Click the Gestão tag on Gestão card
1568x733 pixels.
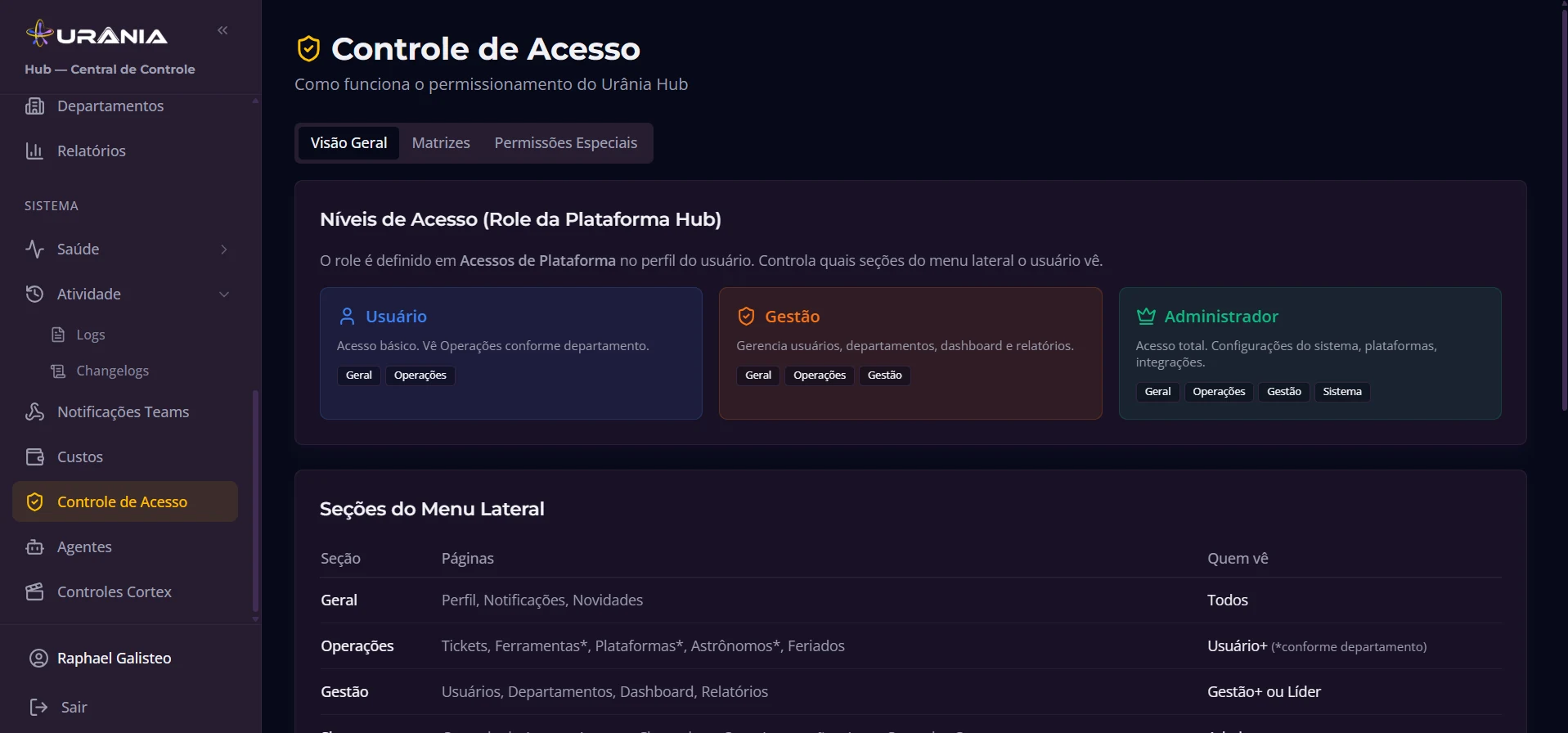coord(885,375)
